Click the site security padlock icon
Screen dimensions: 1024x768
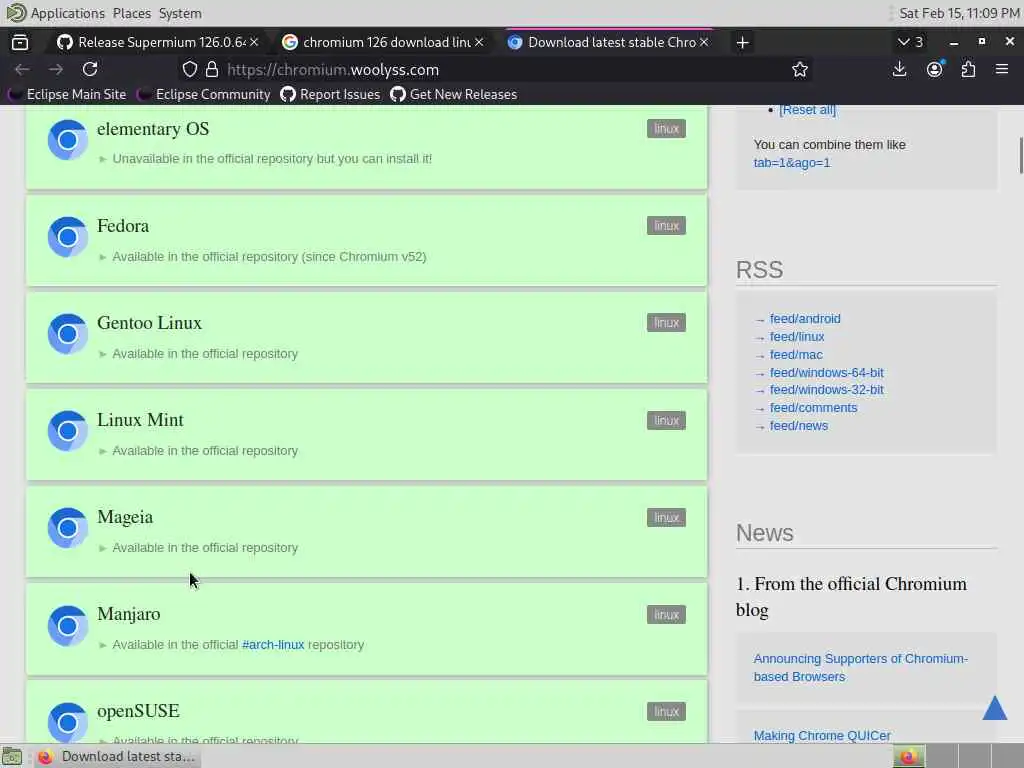pos(212,69)
